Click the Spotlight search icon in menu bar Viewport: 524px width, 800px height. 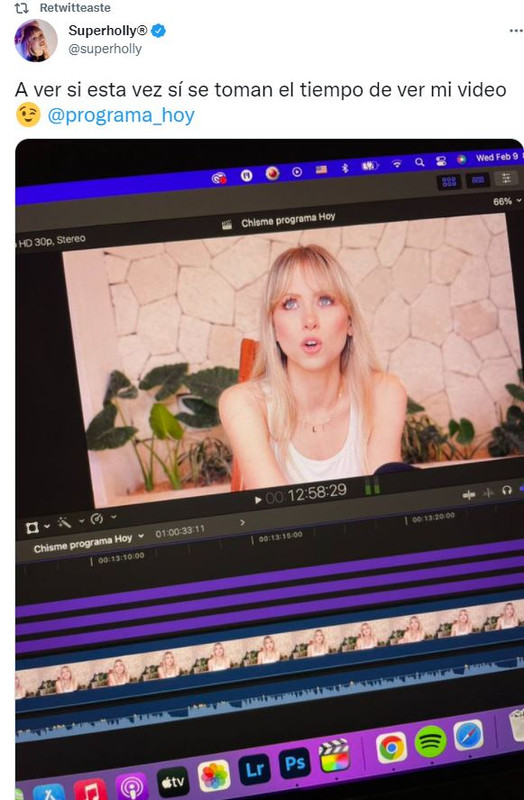[x=419, y=162]
